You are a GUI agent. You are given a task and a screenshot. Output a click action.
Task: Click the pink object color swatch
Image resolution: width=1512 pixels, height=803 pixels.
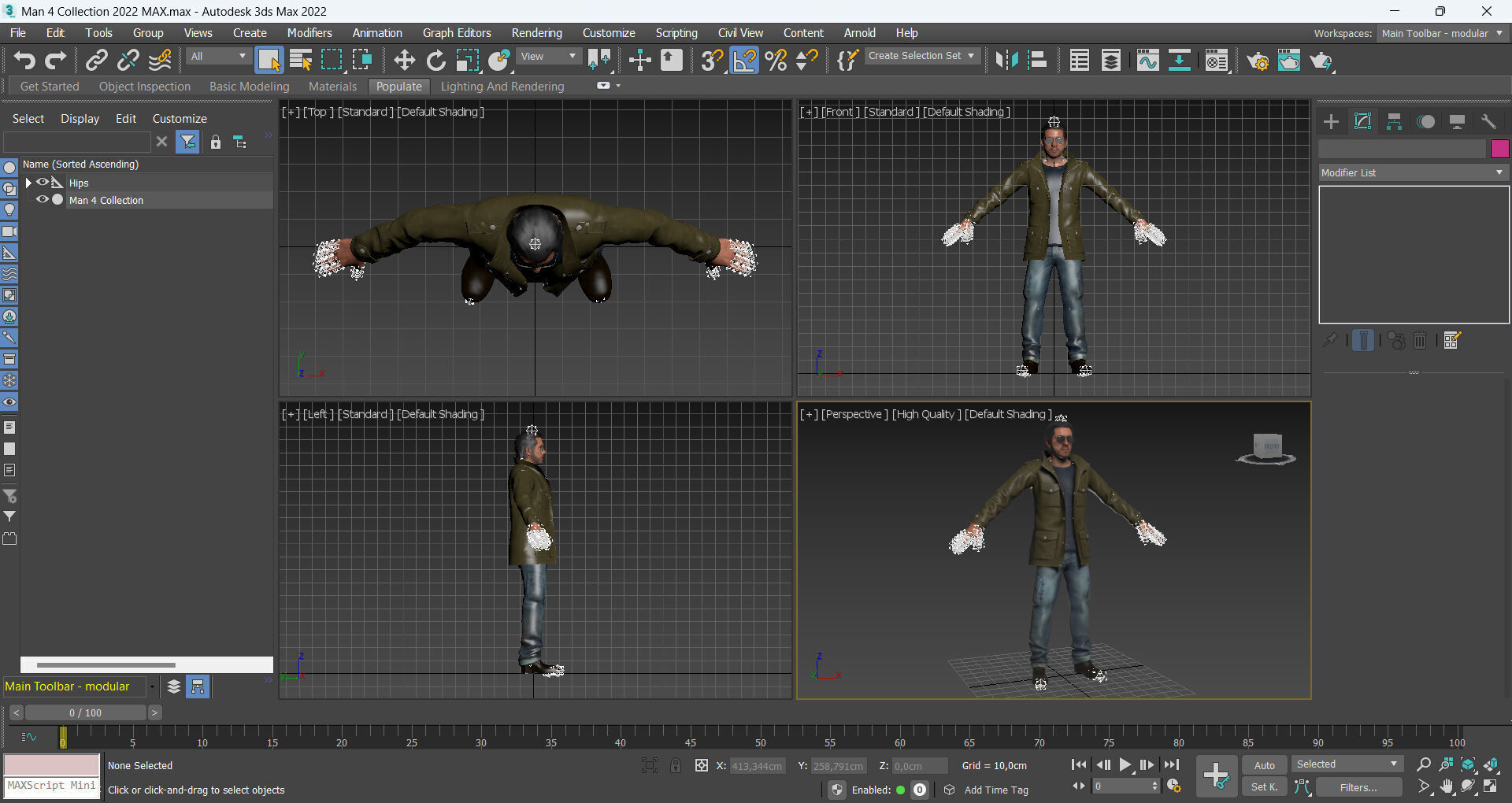pyautogui.click(x=1499, y=148)
